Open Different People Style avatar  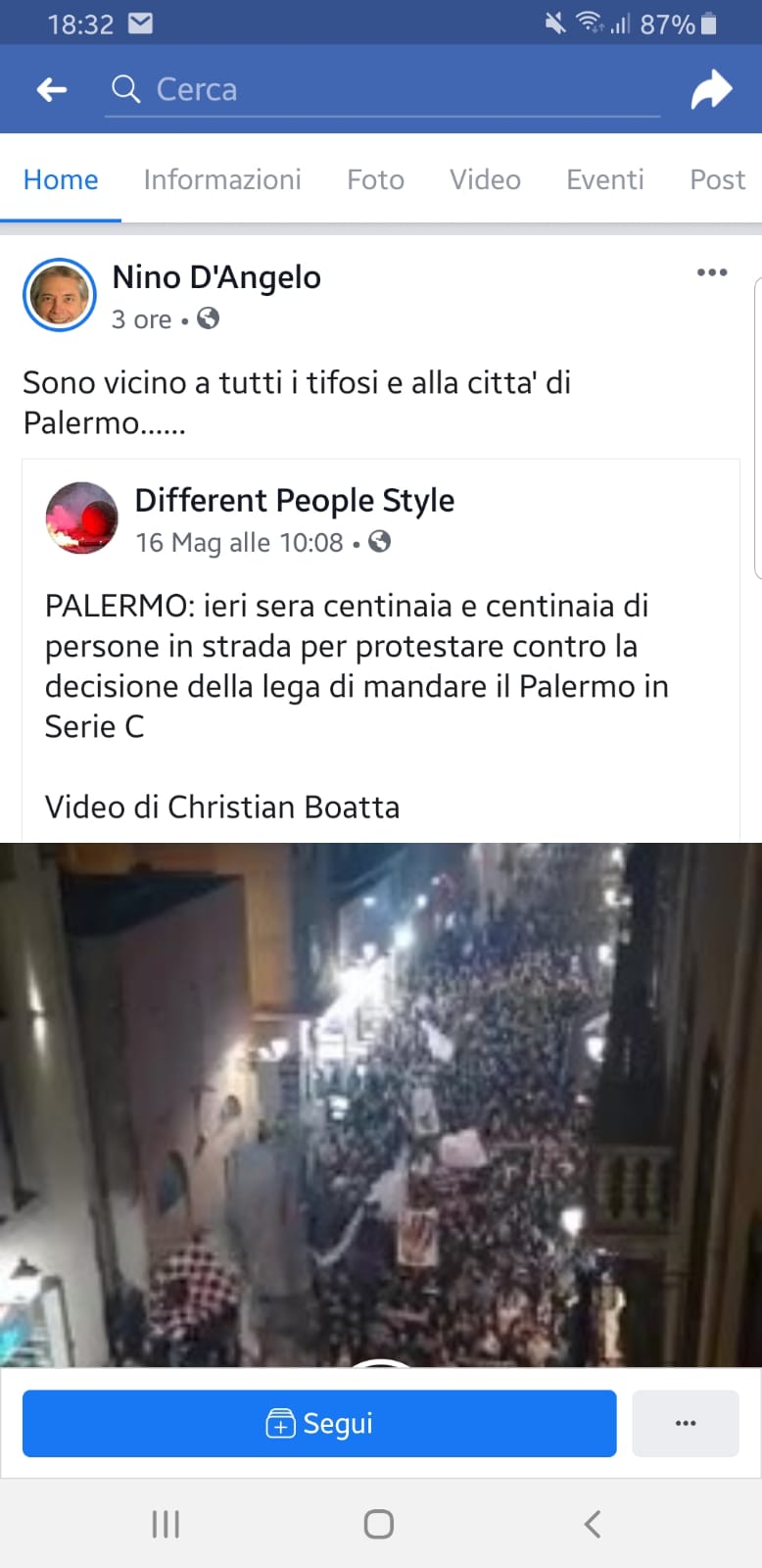click(81, 518)
